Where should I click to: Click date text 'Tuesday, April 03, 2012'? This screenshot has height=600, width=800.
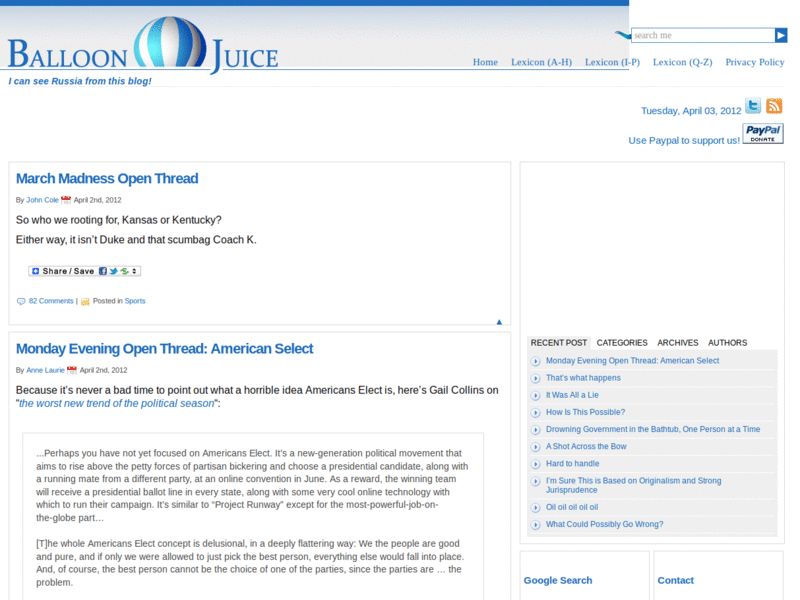click(691, 111)
